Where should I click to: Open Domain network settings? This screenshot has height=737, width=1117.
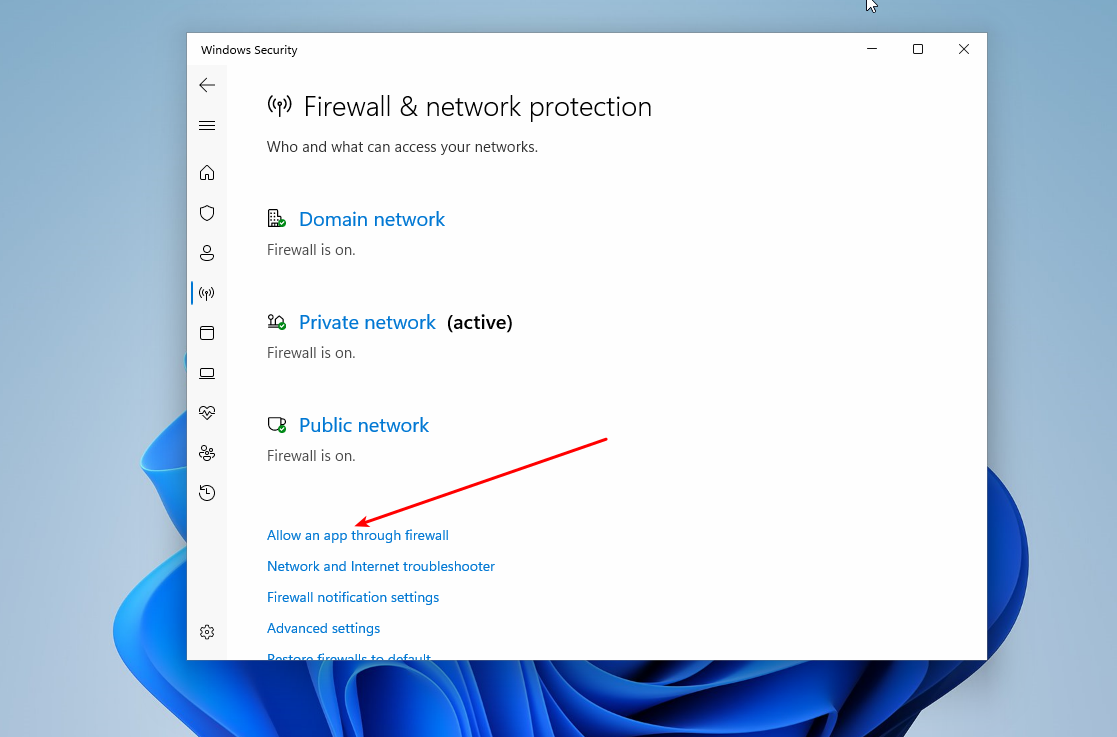371,219
